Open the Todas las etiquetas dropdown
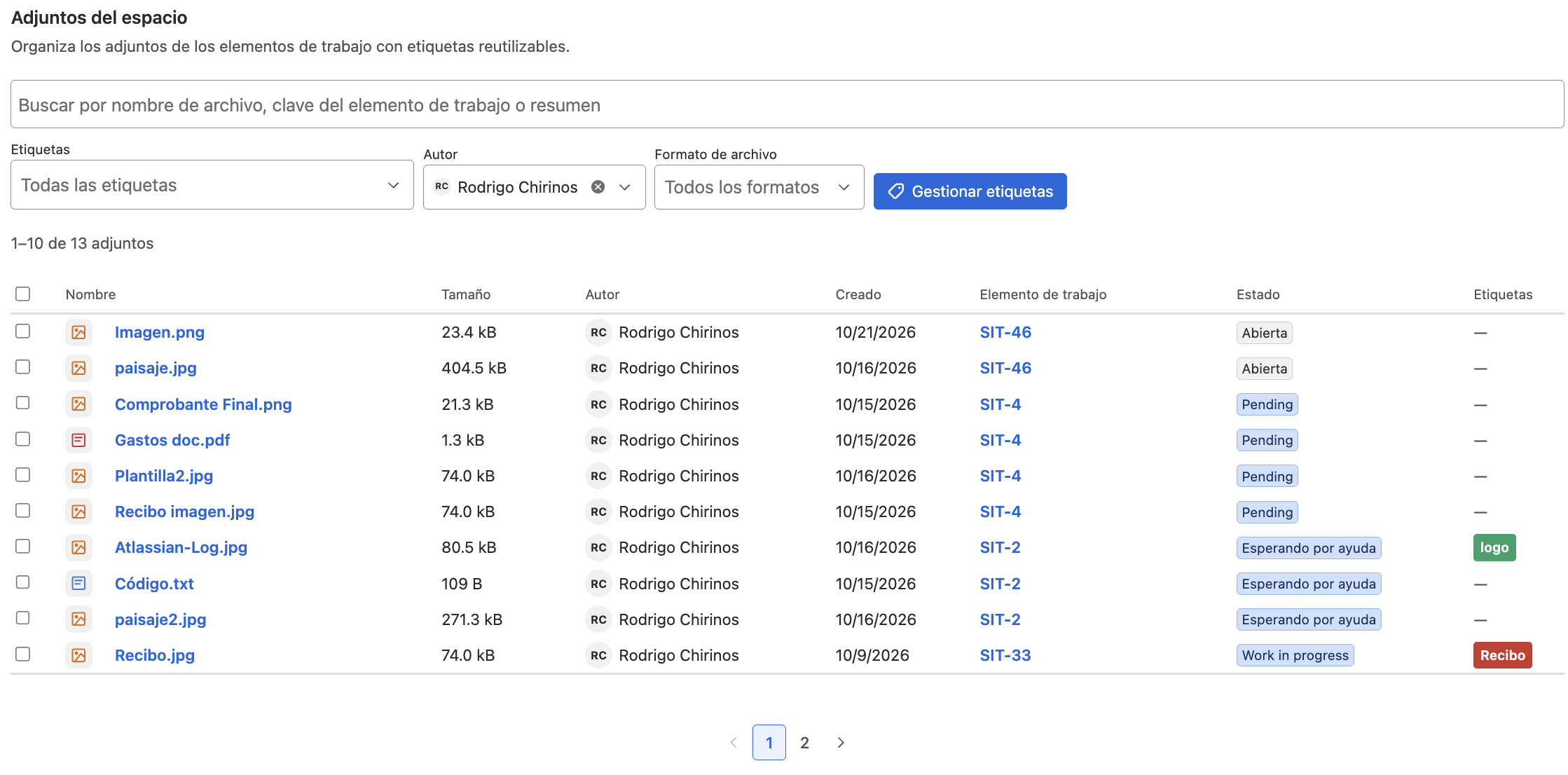Image resolution: width=1568 pixels, height=775 pixels. pos(212,185)
